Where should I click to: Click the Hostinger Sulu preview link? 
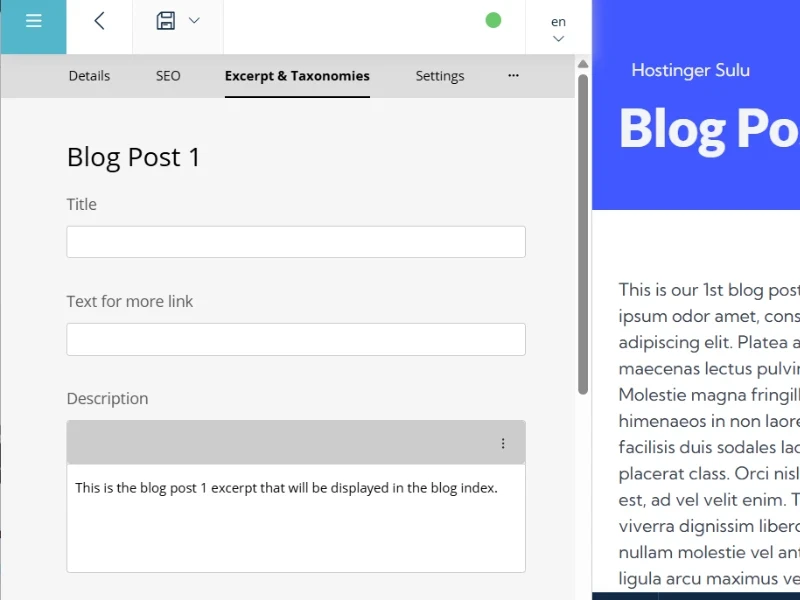pos(690,70)
